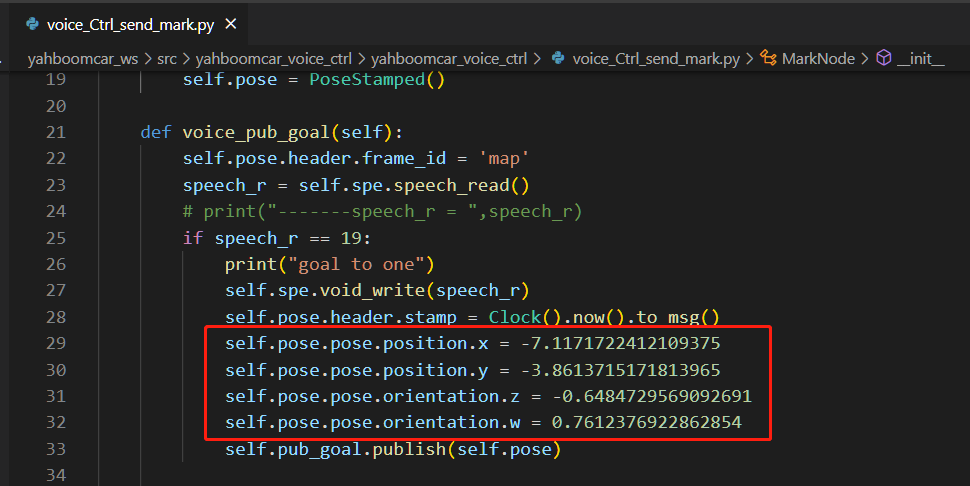970x486 pixels.
Task: Expand chevron before MarkNode breadcrumb
Action: pyautogui.click(x=749, y=59)
